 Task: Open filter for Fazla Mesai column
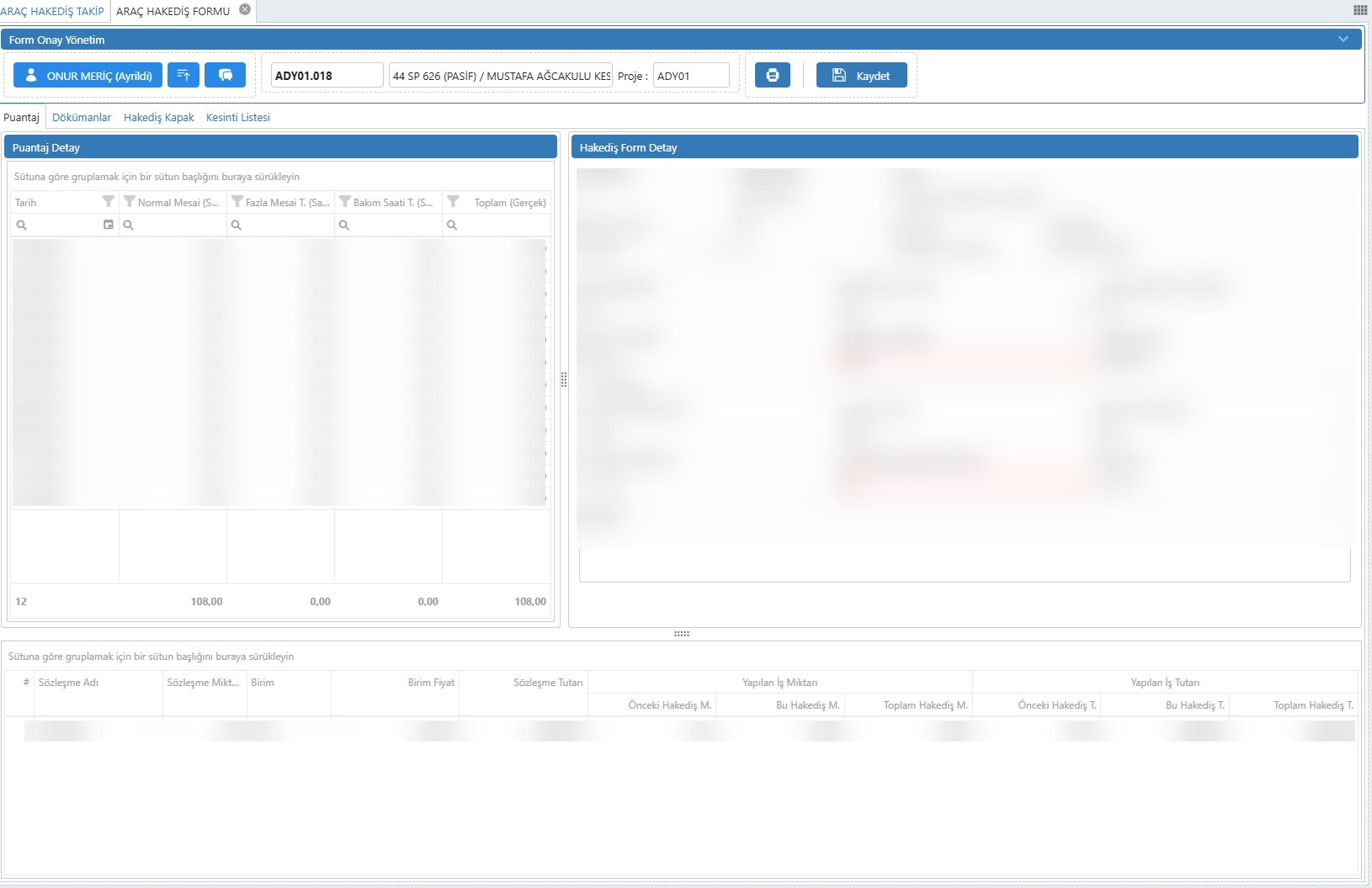pyautogui.click(x=237, y=202)
